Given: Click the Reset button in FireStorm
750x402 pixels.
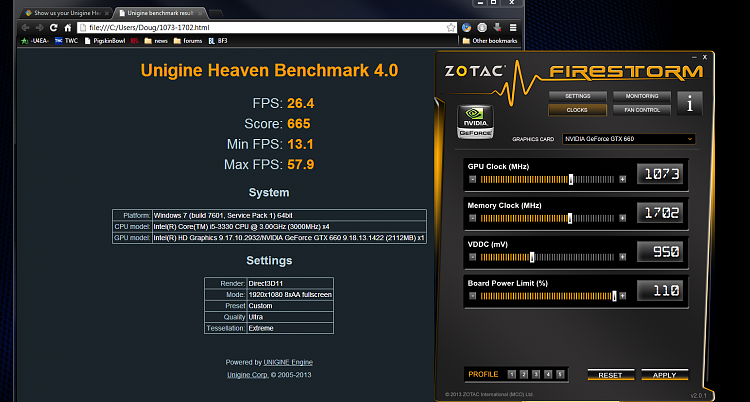Looking at the screenshot, I should [610, 375].
